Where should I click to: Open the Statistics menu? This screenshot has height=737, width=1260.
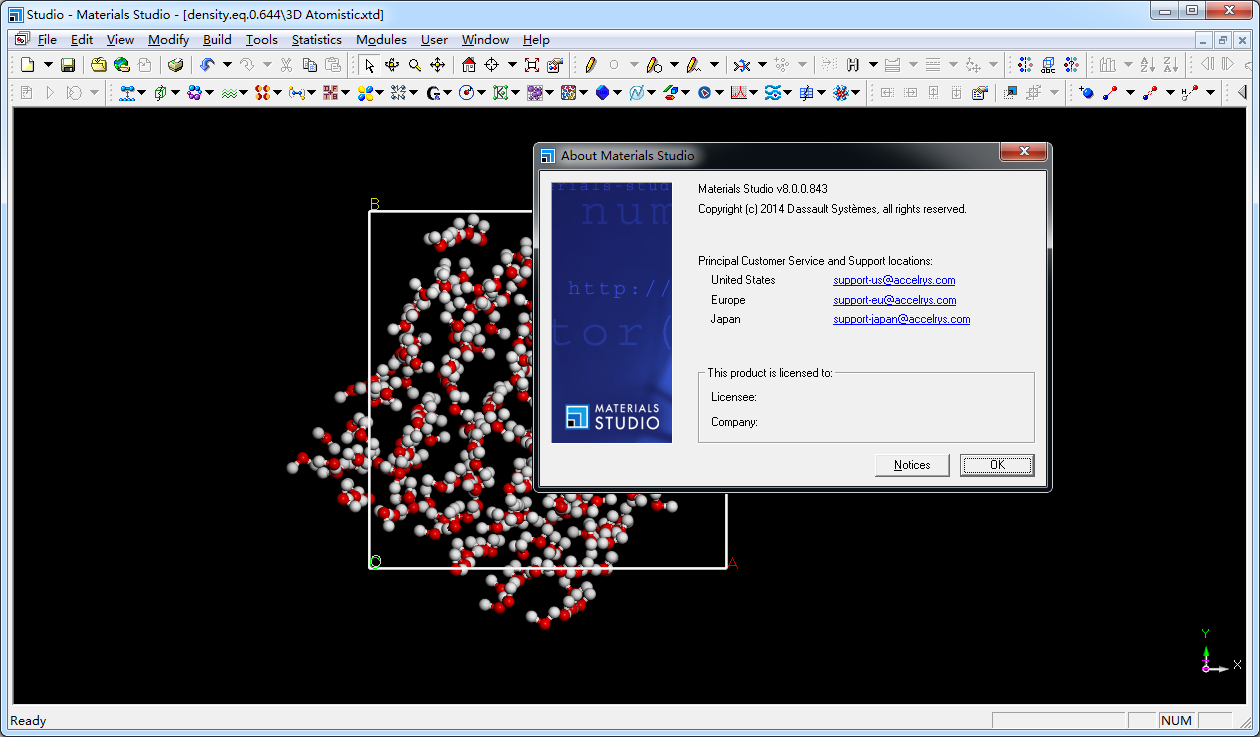click(317, 40)
